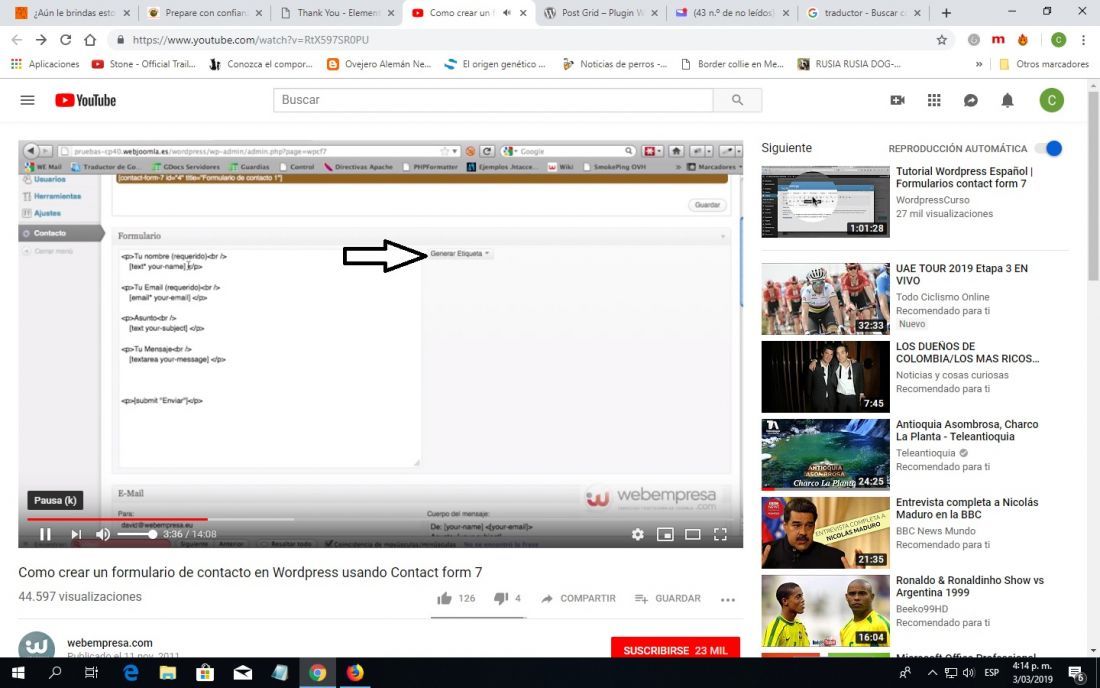
Task: Click the address bar URL
Action: tap(250, 40)
